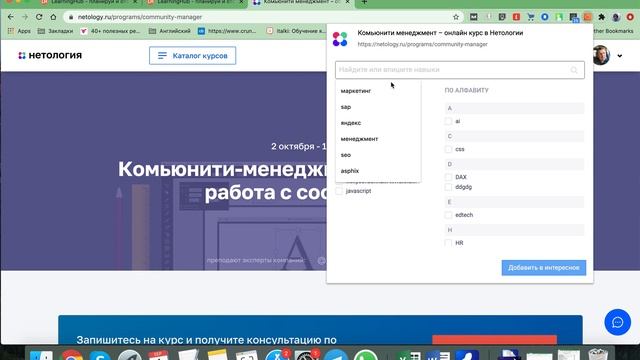The width and height of the screenshot is (640, 360).
Task: Open the Закладки bookmarks folder
Action: click(56, 31)
